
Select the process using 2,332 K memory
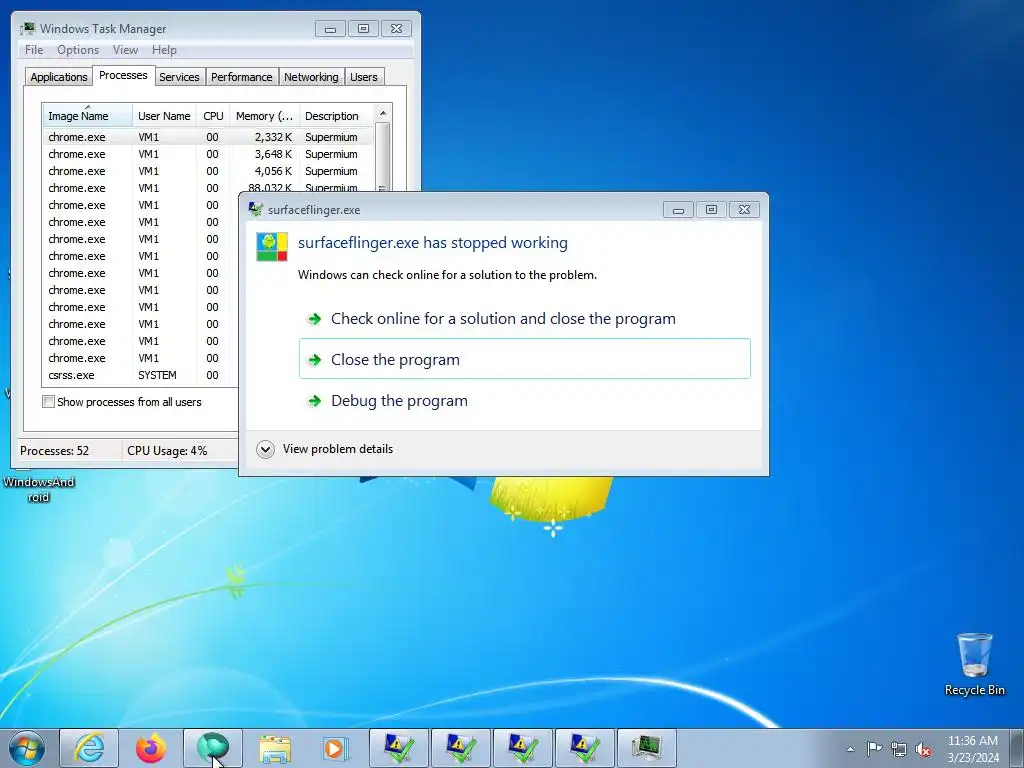tap(209, 137)
